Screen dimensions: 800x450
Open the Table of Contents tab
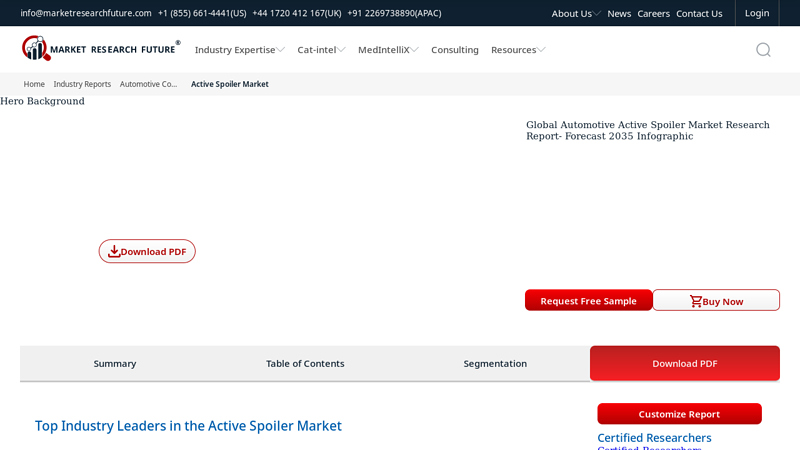305,363
